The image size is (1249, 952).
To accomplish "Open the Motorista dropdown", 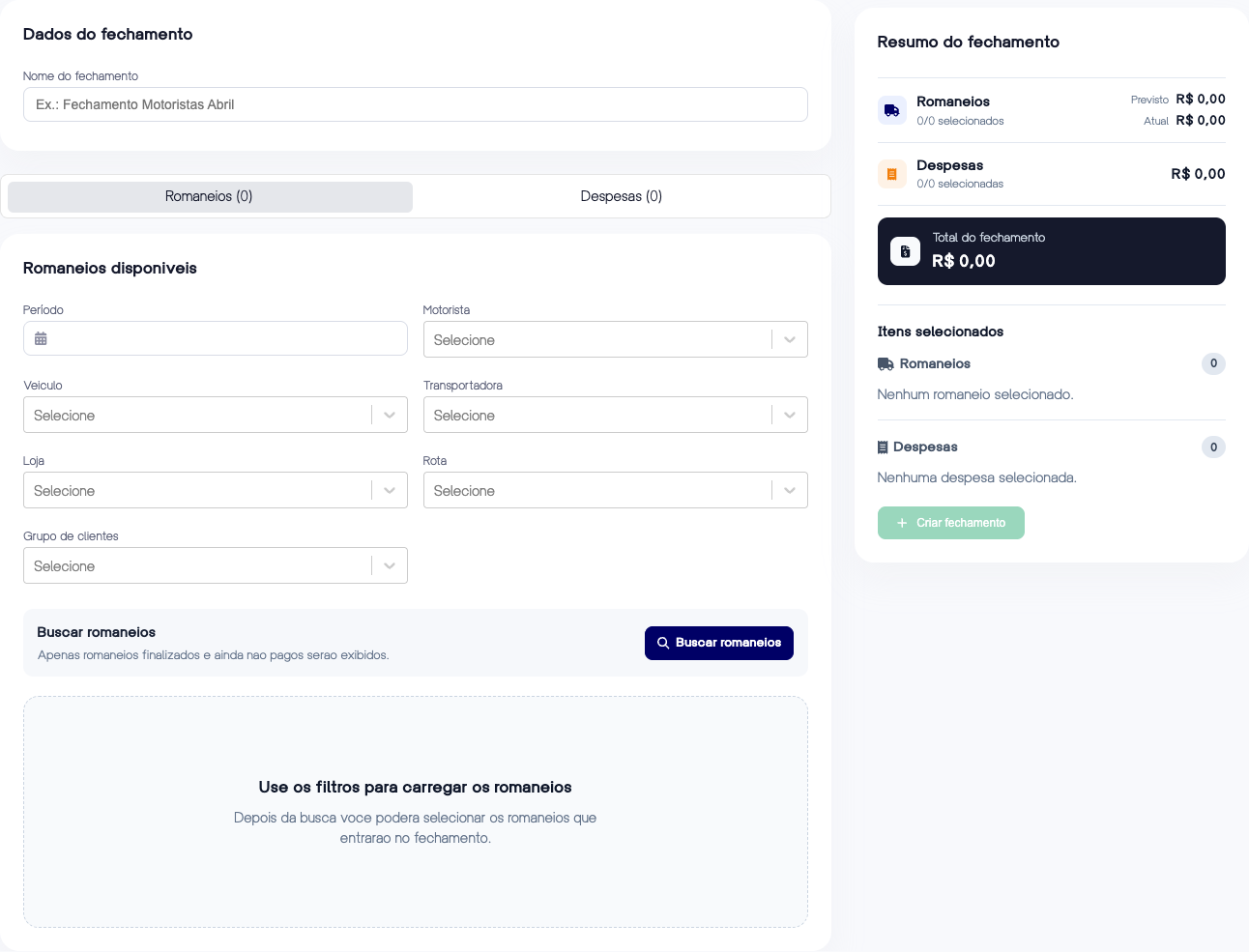I will [x=616, y=339].
